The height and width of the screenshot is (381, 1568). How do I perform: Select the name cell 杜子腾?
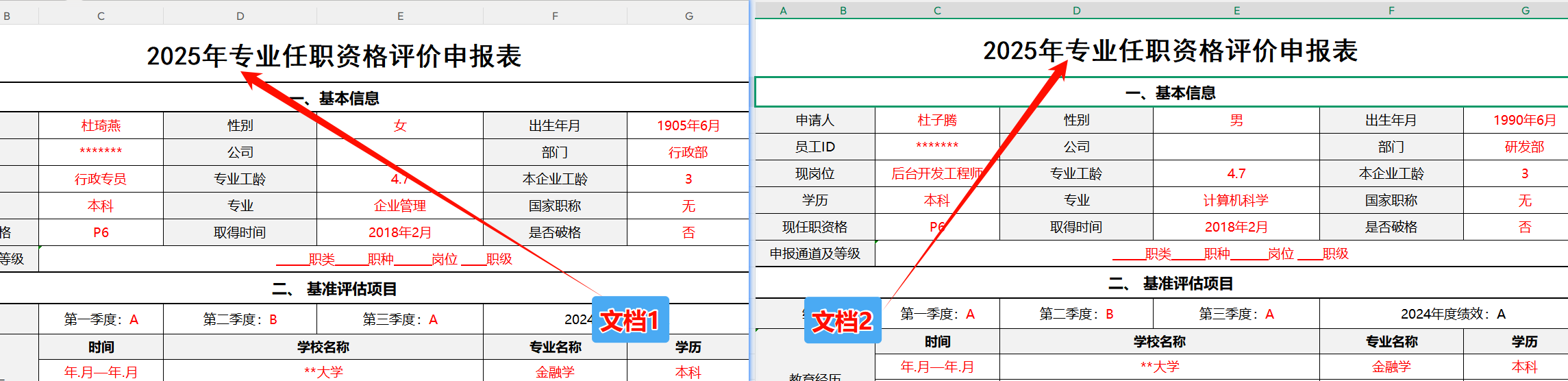[937, 120]
